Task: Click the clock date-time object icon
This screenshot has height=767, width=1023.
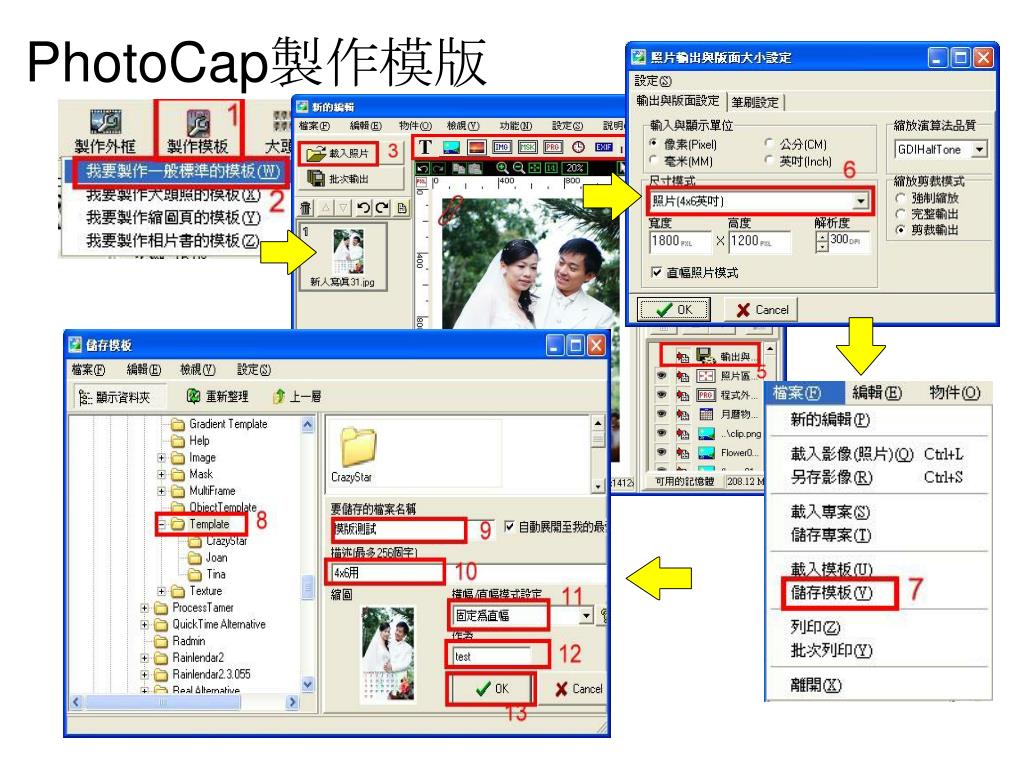Action: point(578,147)
